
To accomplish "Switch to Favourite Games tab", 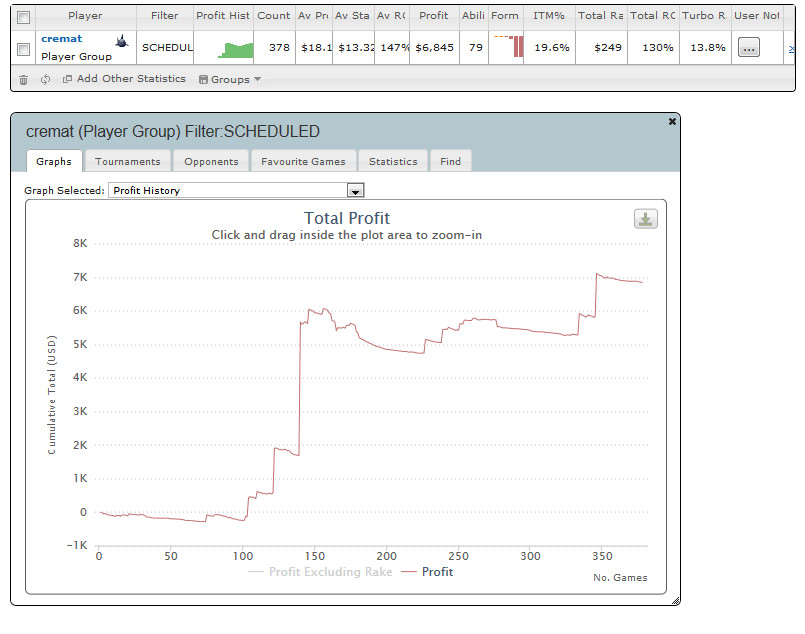I will click(303, 161).
